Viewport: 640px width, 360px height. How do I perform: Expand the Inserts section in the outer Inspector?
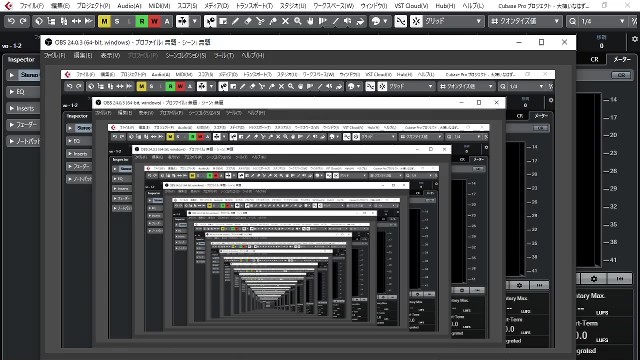pos(24,108)
